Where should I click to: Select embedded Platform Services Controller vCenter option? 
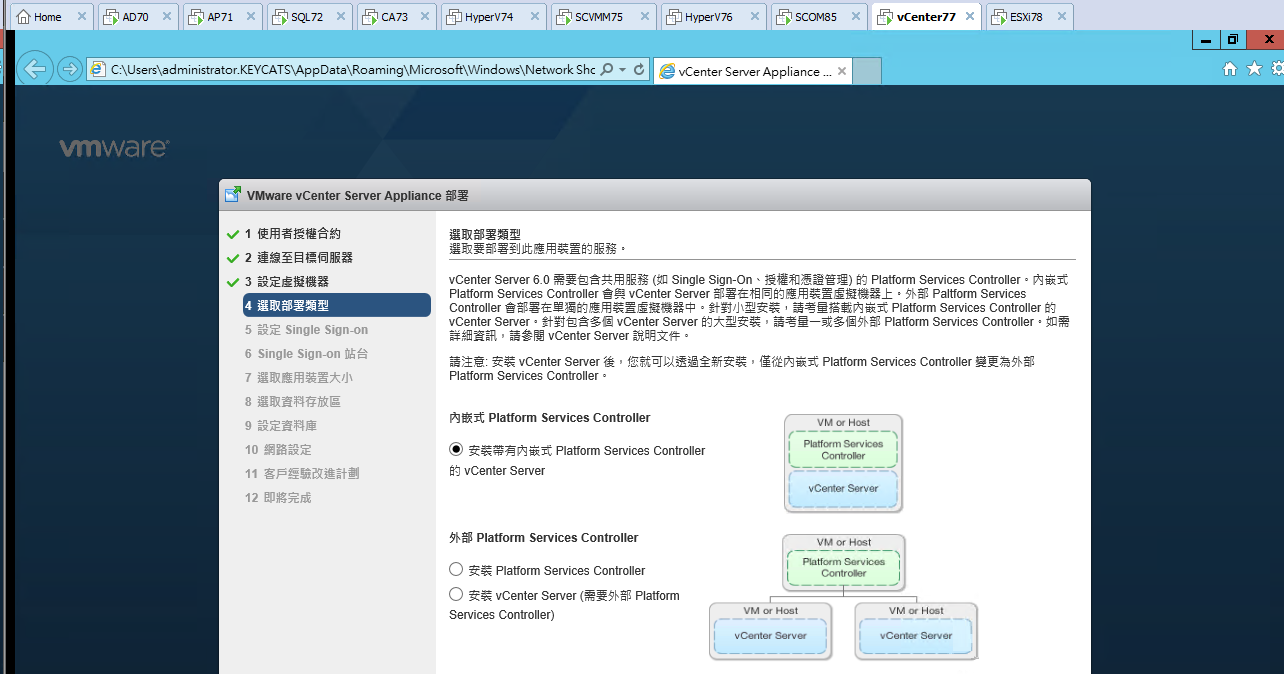pos(457,450)
